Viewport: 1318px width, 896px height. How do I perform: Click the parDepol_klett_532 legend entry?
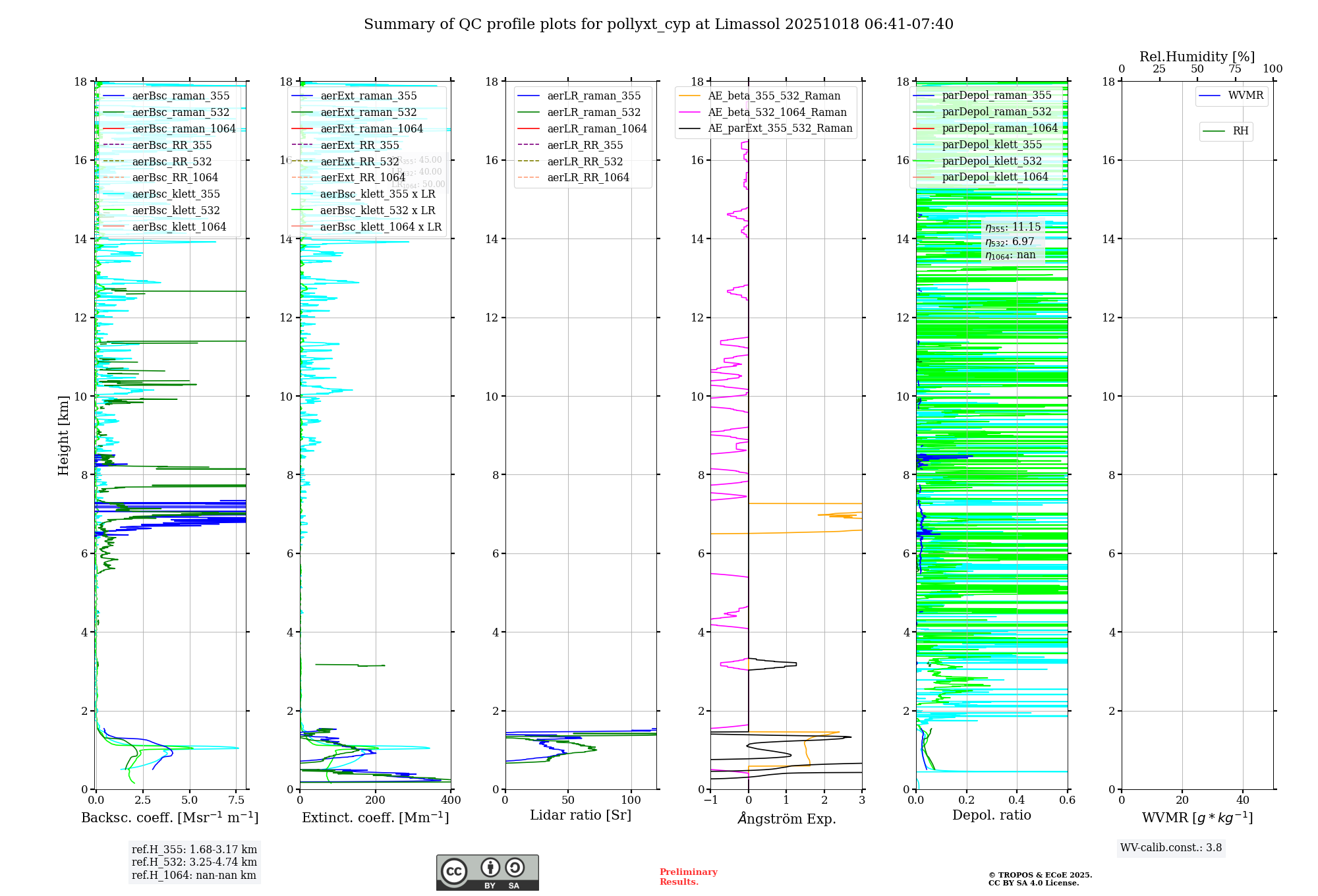(x=991, y=161)
